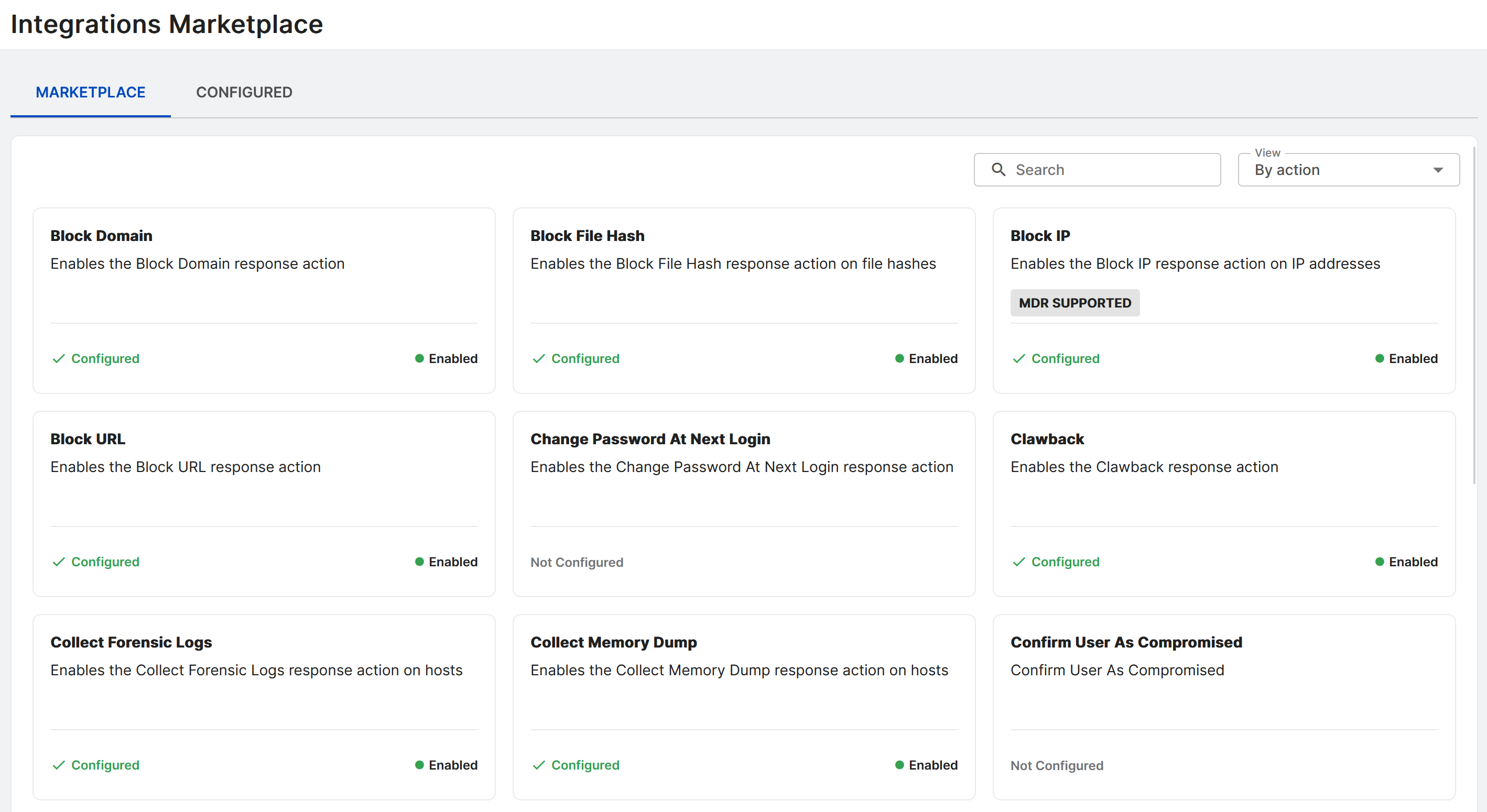
Task: Click Enabled text on Block File Hash card
Action: [934, 358]
